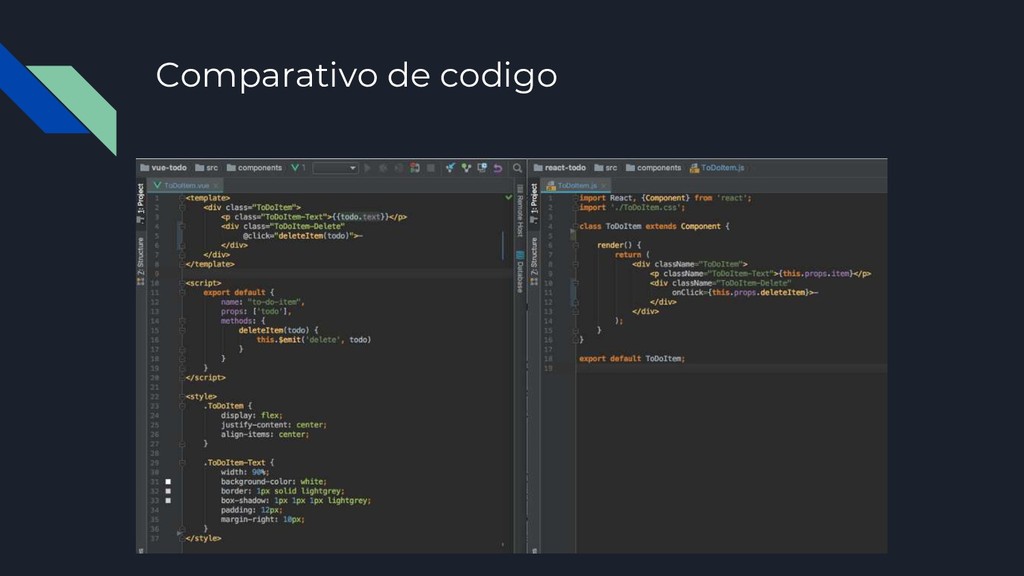Open the Database side panel

click(520, 272)
